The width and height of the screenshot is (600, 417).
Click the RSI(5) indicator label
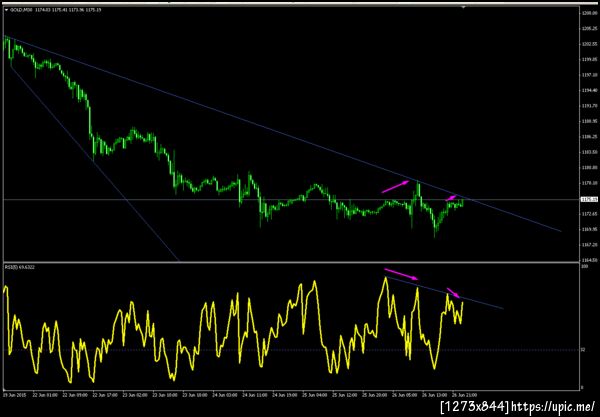(20, 267)
